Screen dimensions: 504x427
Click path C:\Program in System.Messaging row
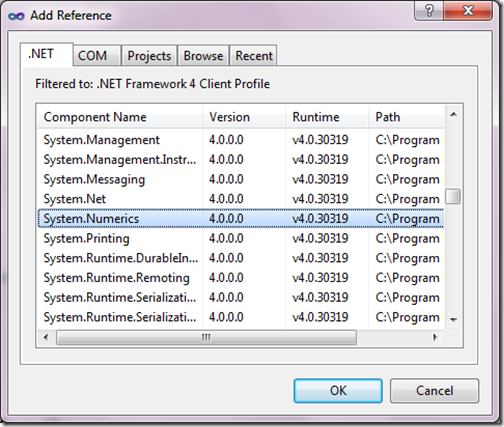click(x=407, y=179)
